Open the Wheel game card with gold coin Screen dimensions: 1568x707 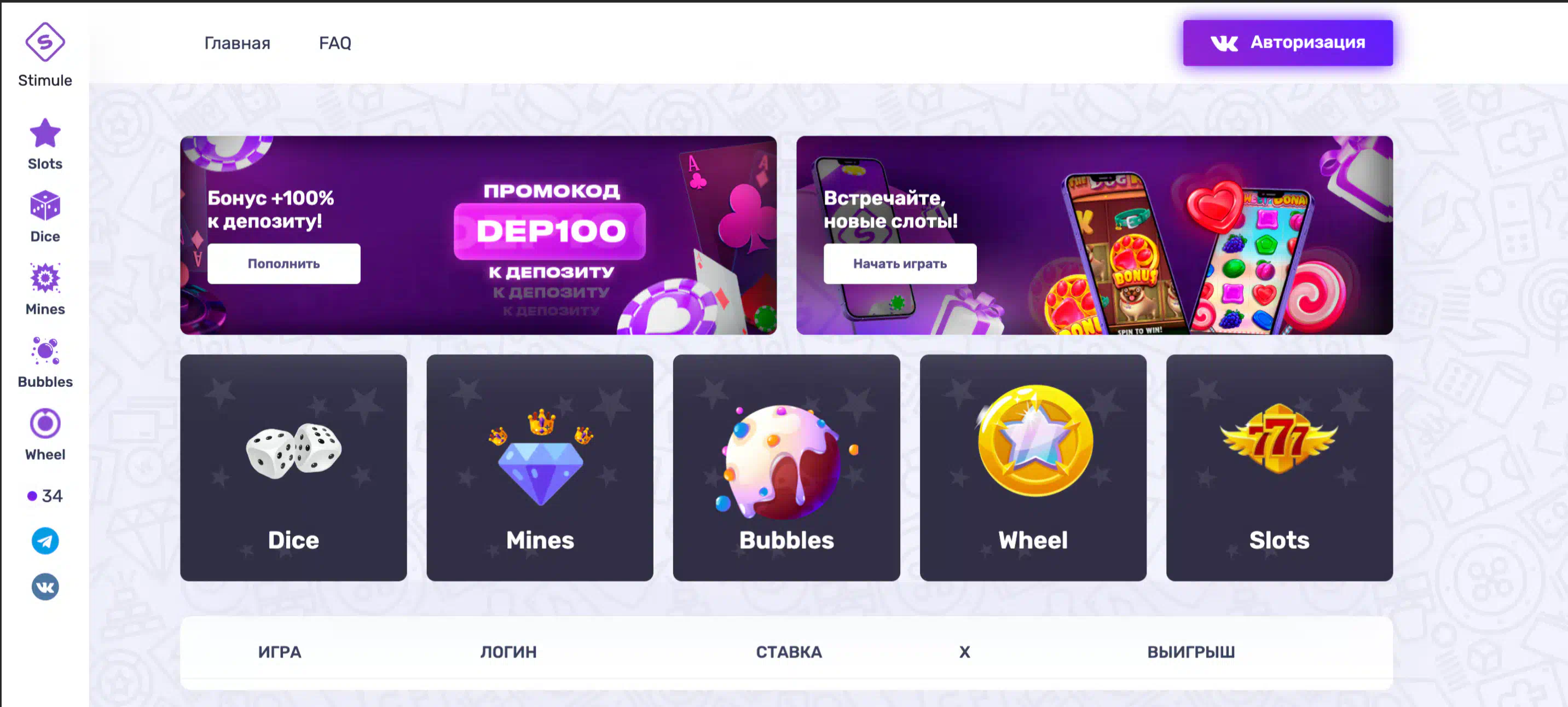pyautogui.click(x=1033, y=468)
